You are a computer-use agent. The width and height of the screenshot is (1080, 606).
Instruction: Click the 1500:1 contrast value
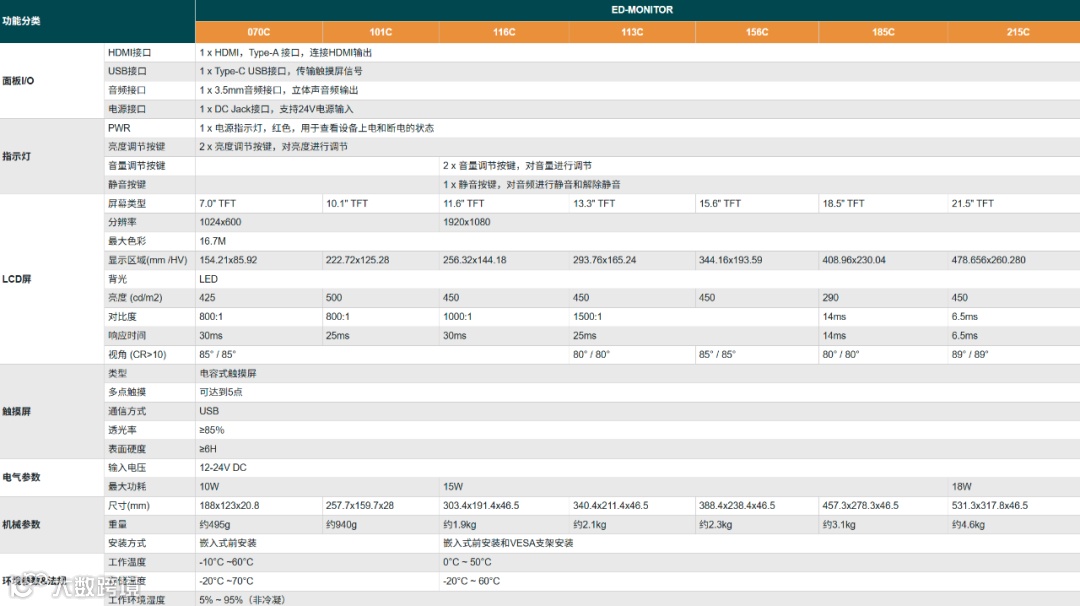click(588, 317)
